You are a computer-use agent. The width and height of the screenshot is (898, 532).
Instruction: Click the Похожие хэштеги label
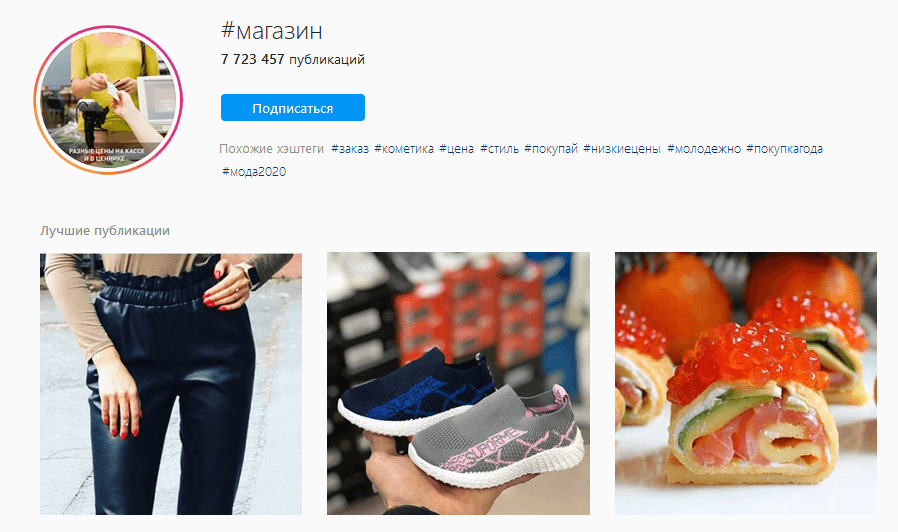(271, 149)
